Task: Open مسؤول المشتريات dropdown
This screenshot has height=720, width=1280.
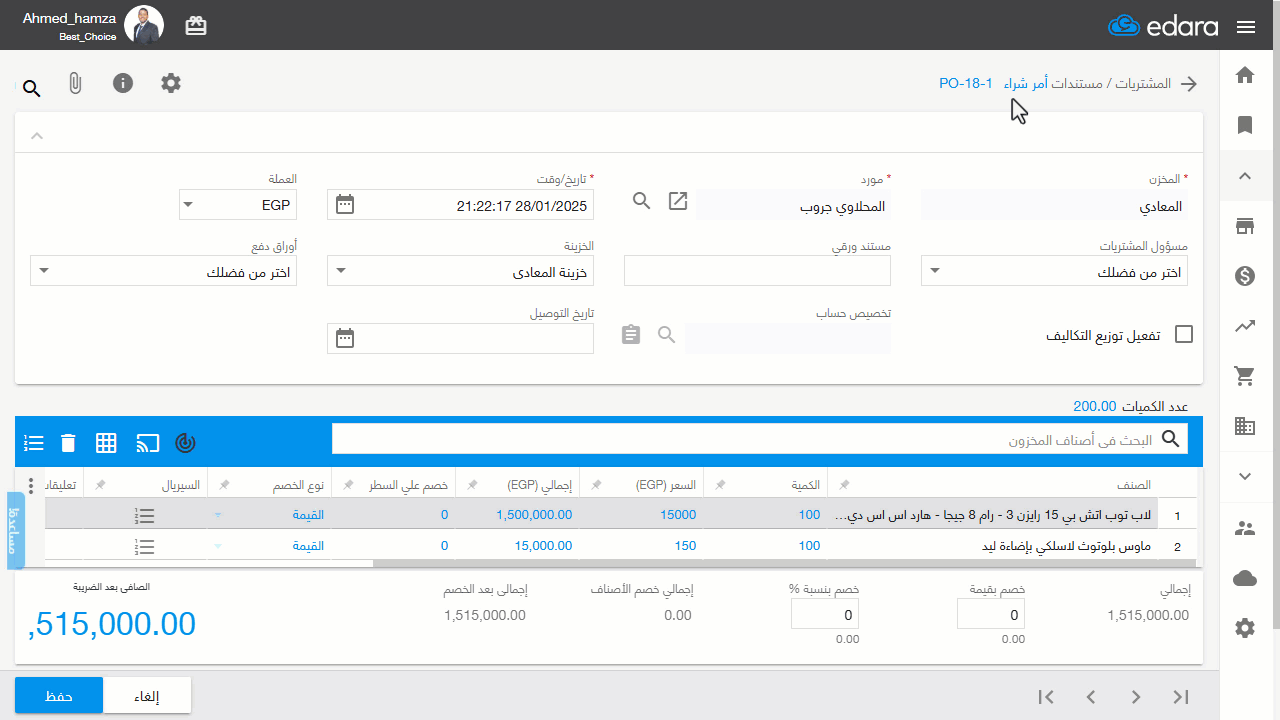Action: 1054,271
